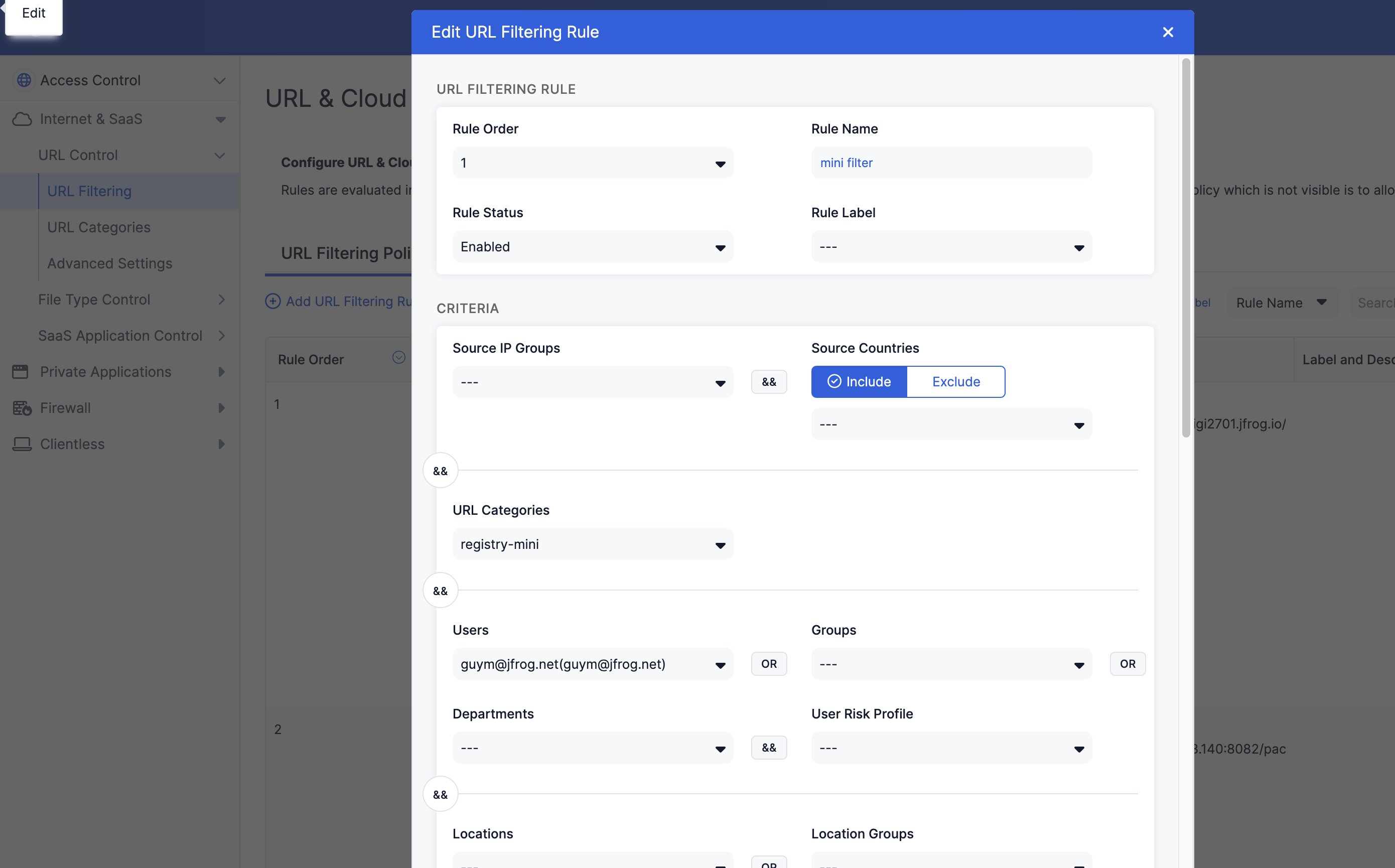Expand the Clientless section
This screenshot has height=868, width=1395.
222,445
